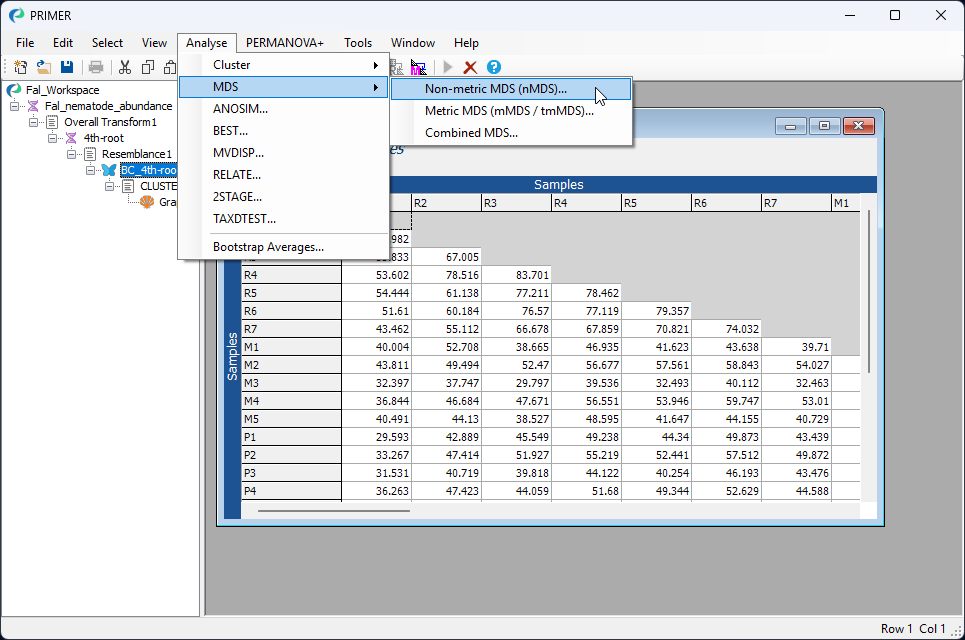Image resolution: width=965 pixels, height=640 pixels.
Task: Choose Non-metric MDS (nMDS) from submenu
Action: point(495,88)
